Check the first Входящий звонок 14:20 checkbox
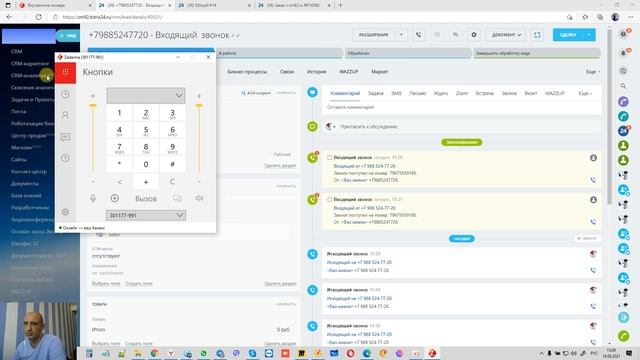Image resolution: width=640 pixels, height=360 pixels. tap(329, 157)
